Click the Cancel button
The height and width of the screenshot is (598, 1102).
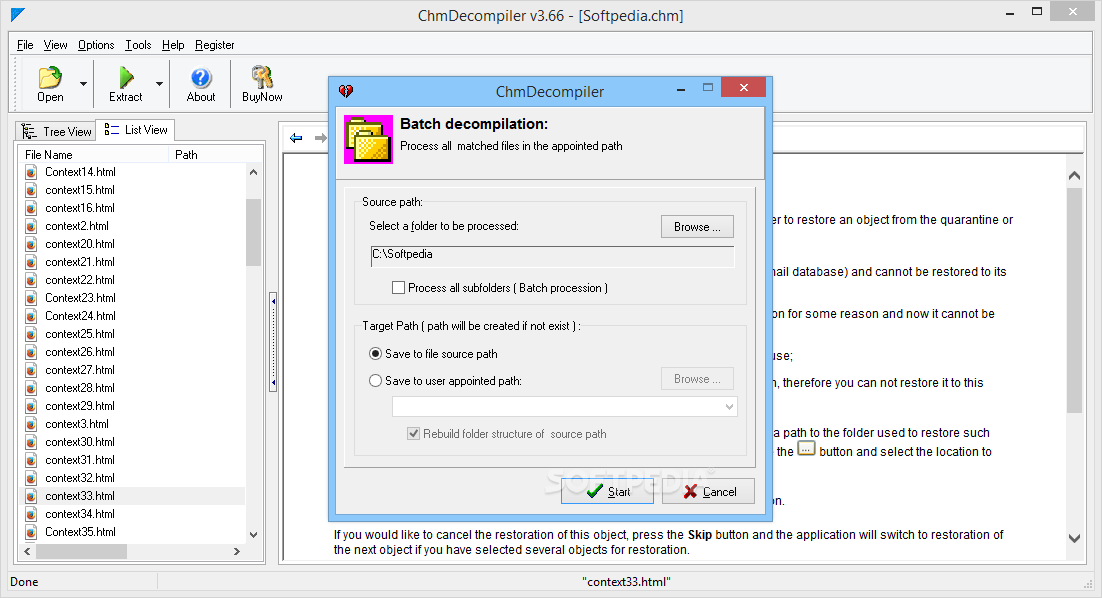708,491
